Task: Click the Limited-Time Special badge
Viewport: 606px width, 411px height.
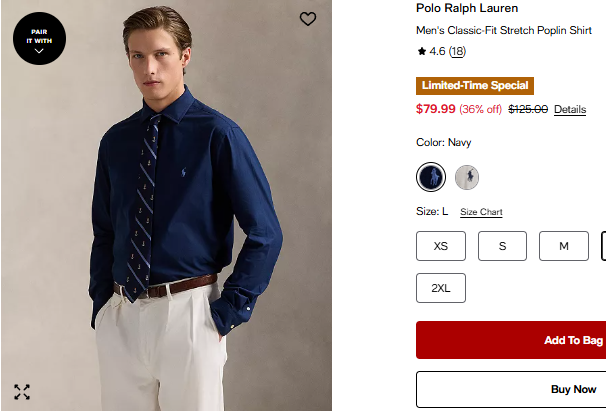Action: pos(475,86)
